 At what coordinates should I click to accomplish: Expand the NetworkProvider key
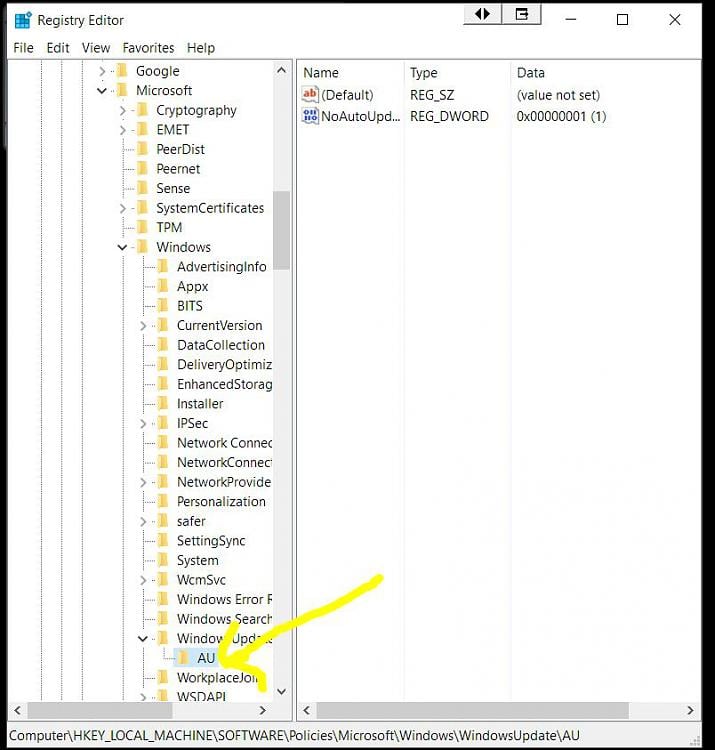[143, 483]
